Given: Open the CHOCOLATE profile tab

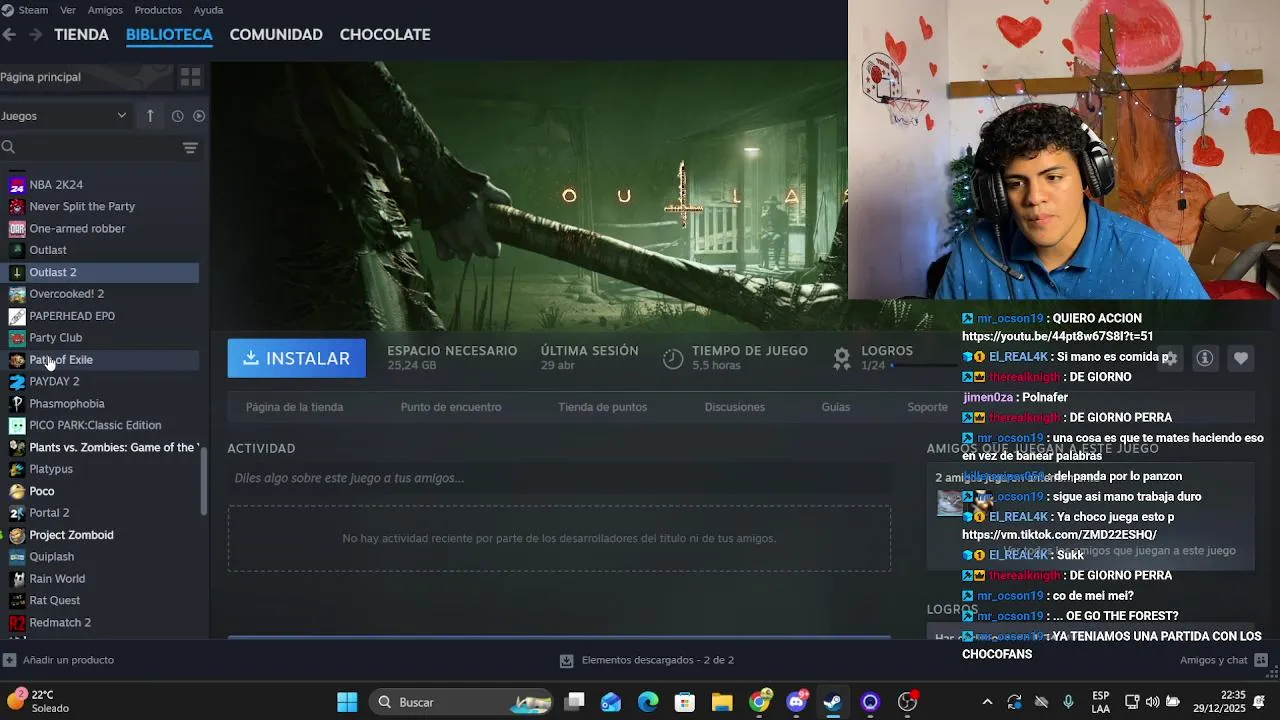Looking at the screenshot, I should (x=385, y=34).
